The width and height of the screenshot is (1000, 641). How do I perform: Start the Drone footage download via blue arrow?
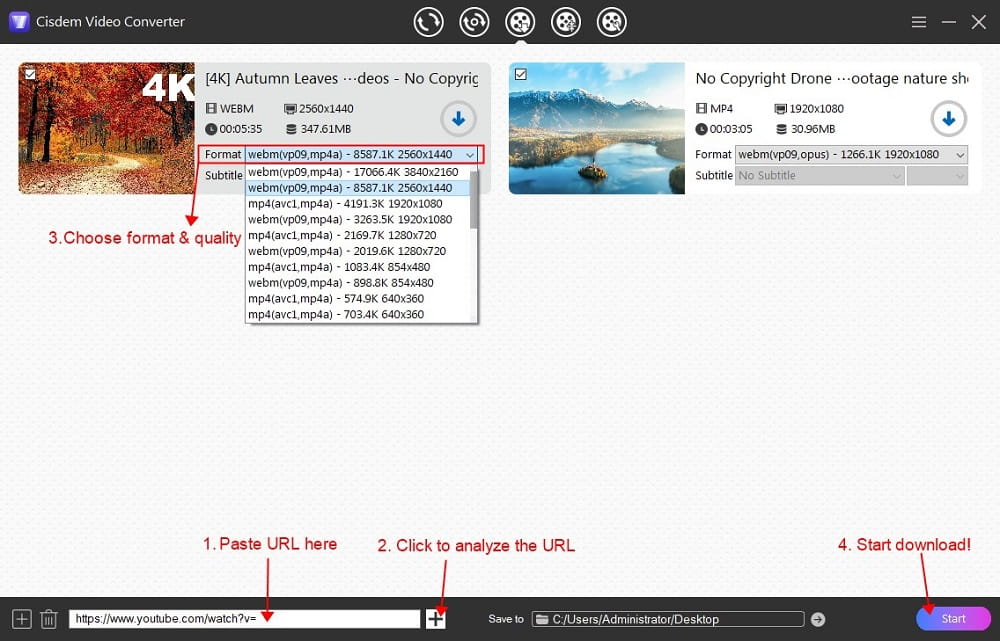[x=948, y=118]
